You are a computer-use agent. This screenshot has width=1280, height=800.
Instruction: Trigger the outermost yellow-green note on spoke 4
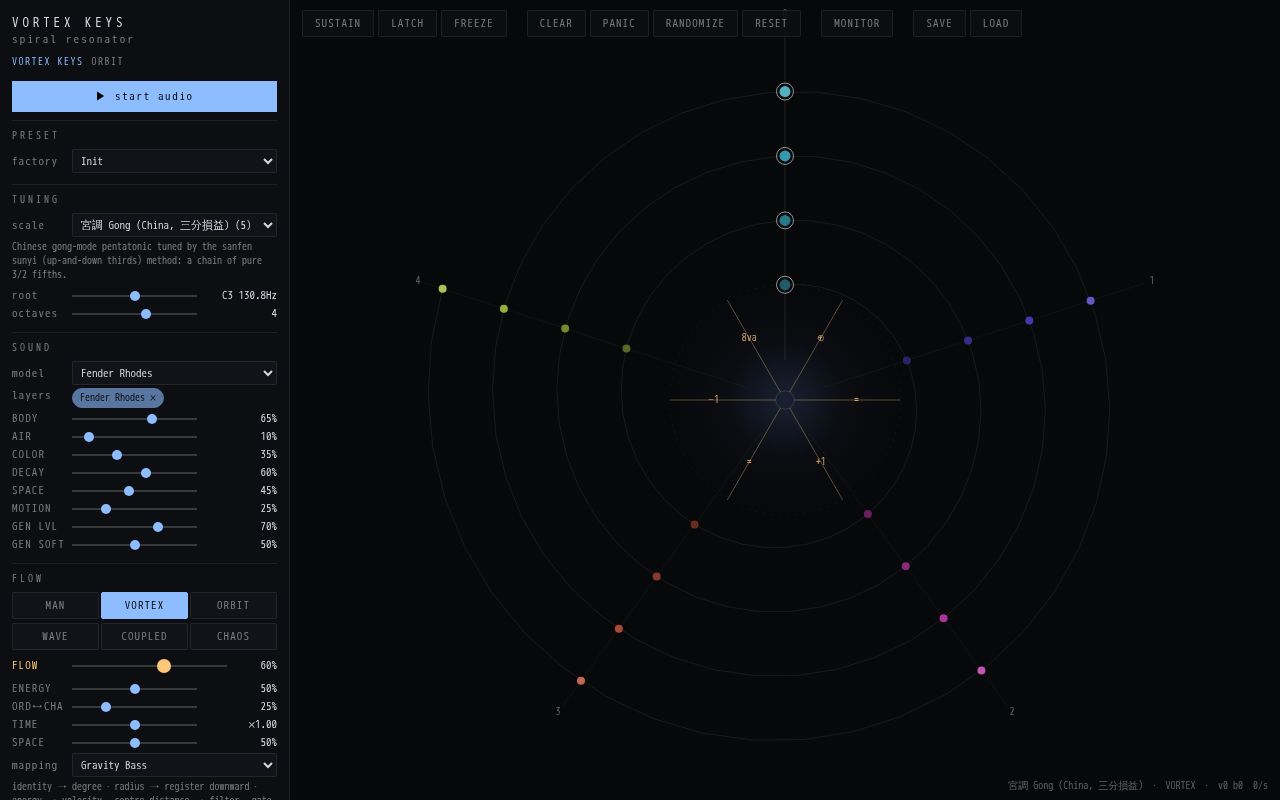(443, 289)
